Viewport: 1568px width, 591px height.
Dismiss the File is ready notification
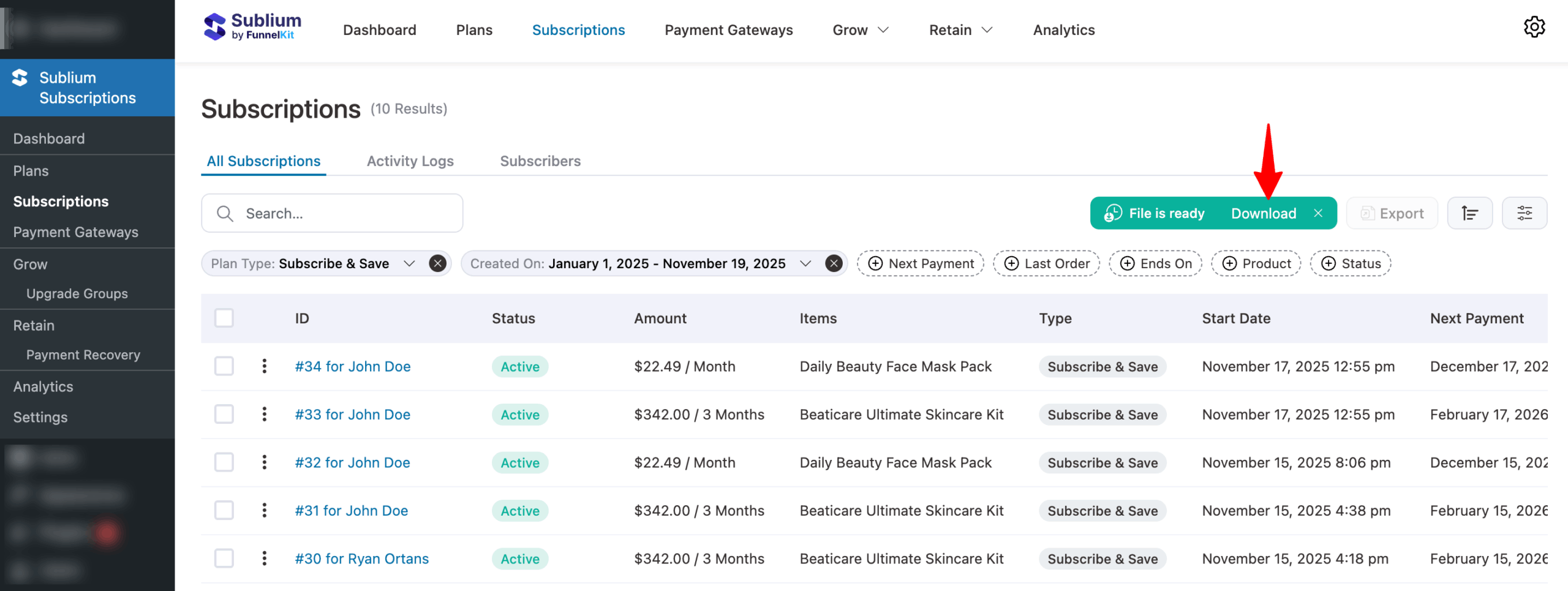[x=1318, y=213]
